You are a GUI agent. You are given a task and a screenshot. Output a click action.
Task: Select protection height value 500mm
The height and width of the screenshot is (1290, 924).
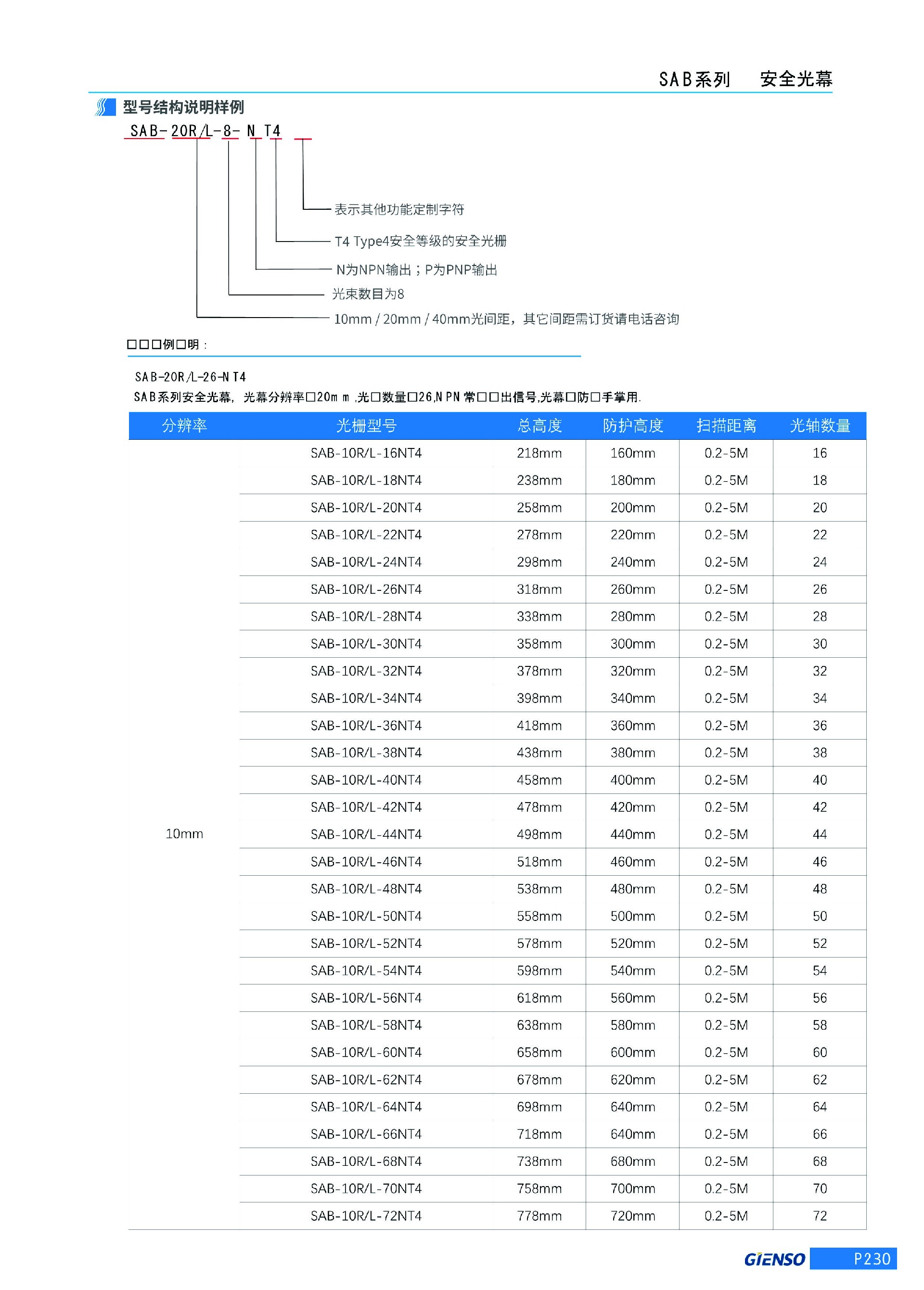(633, 916)
